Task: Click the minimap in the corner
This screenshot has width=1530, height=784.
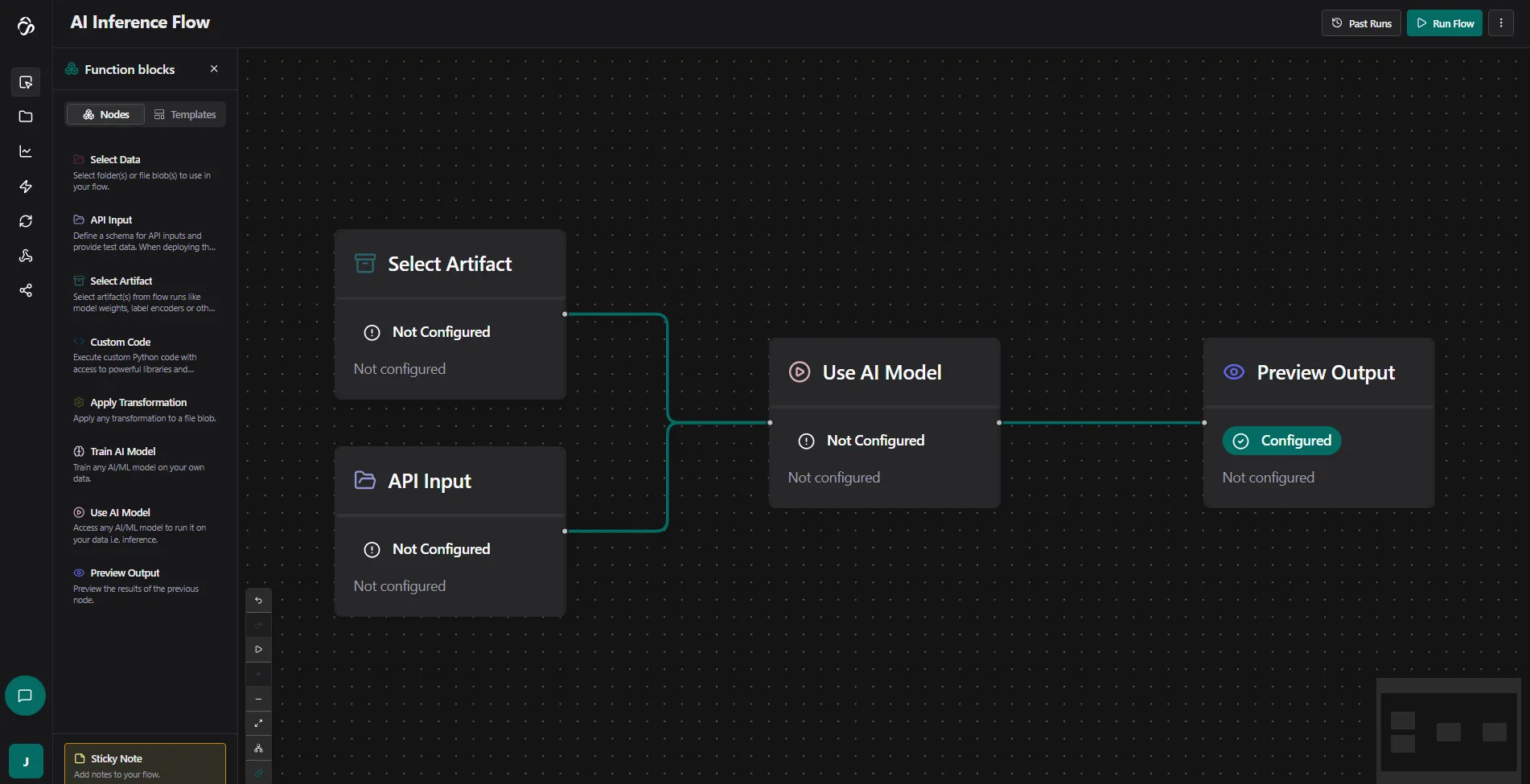Action: (1448, 730)
